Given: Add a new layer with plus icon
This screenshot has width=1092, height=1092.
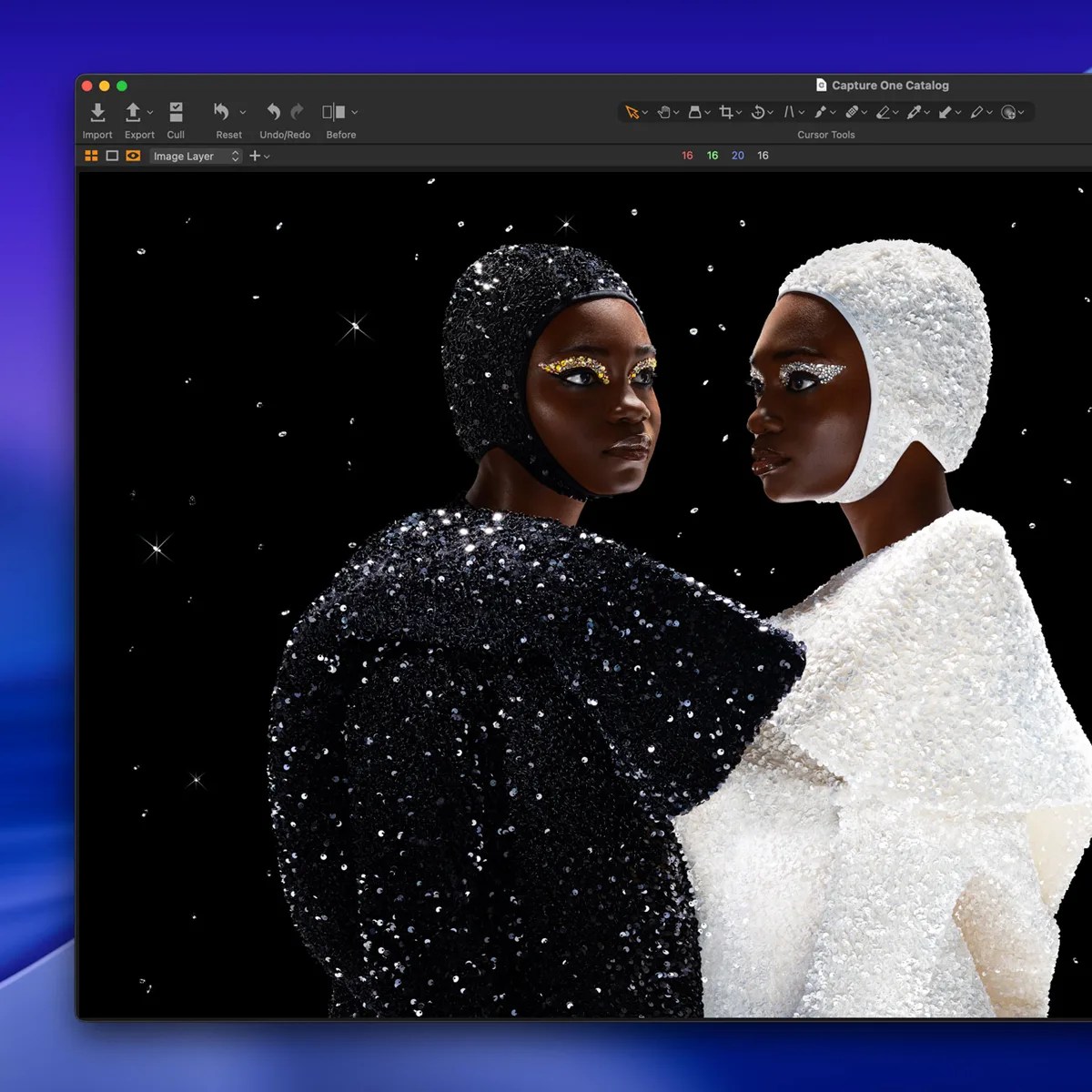Looking at the screenshot, I should (255, 156).
